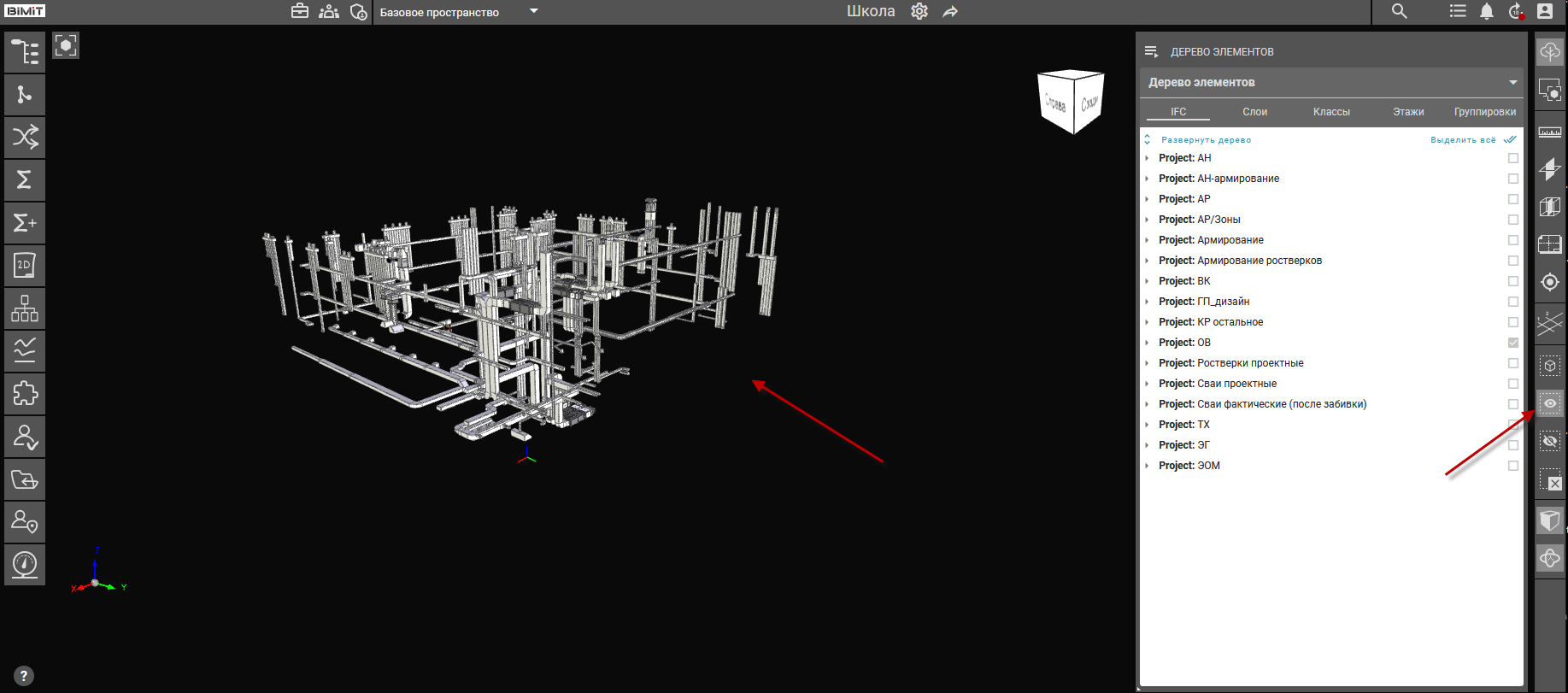
Task: Click Выделить всё to select all
Action: [x=1463, y=140]
